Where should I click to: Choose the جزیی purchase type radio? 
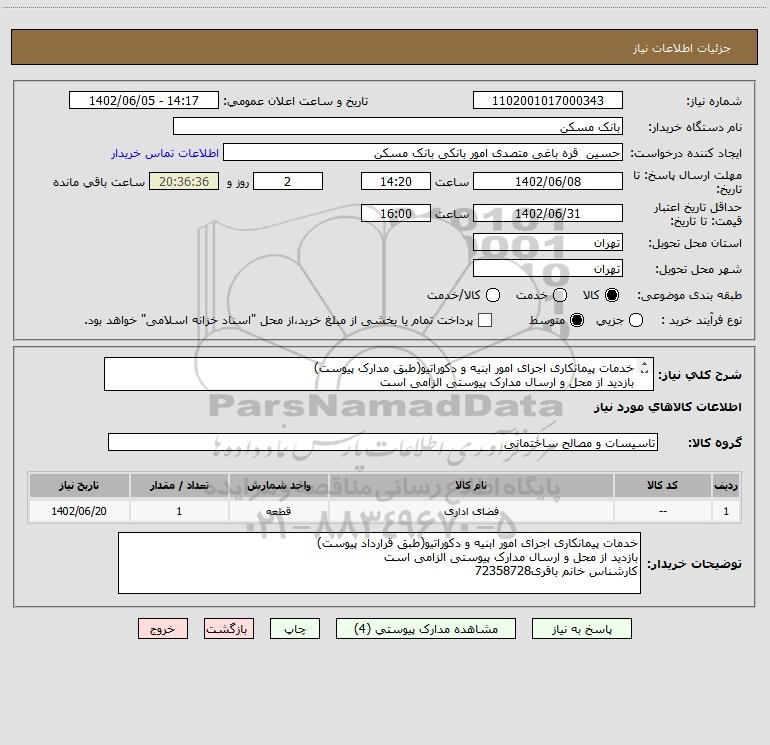636,320
